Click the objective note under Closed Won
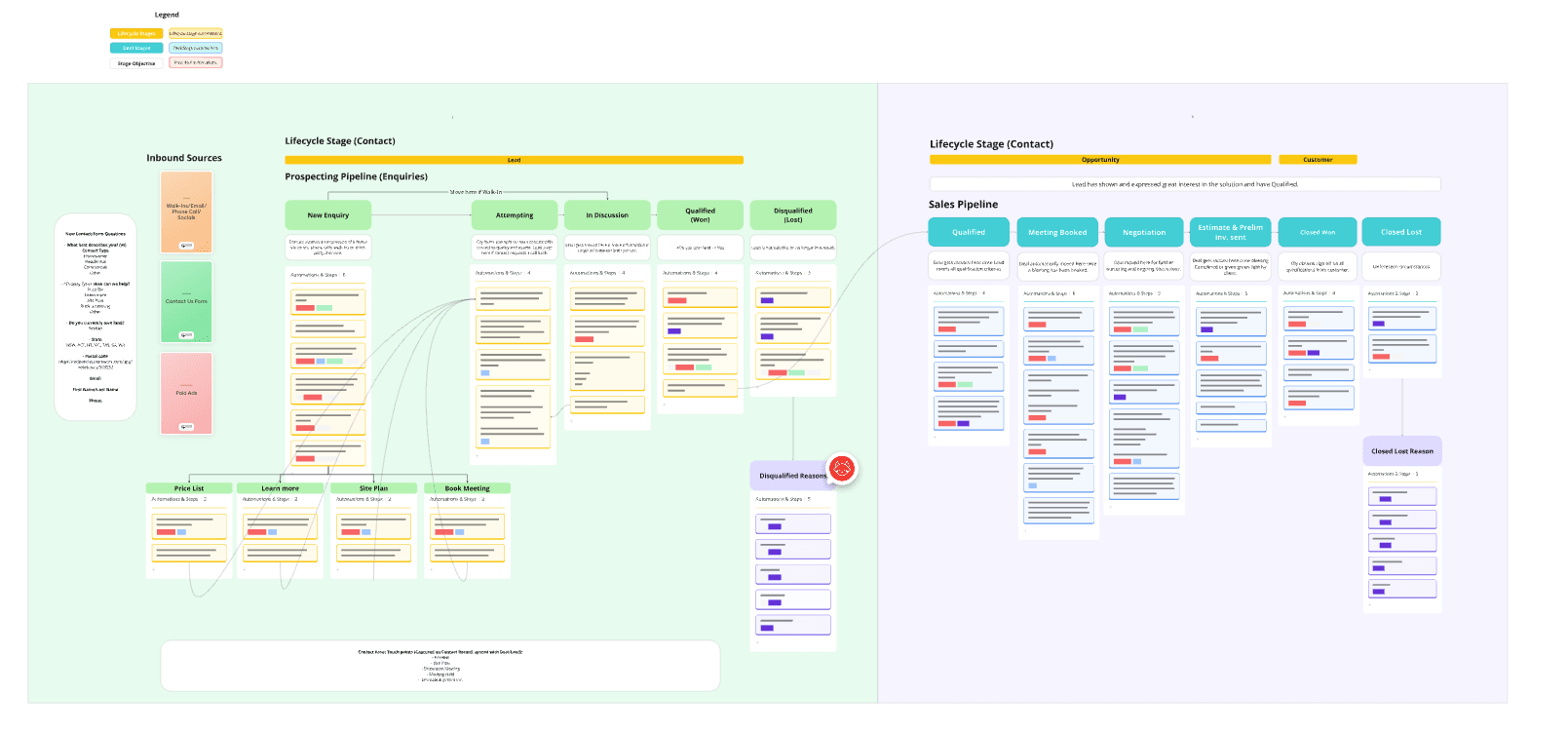This screenshot has width=1568, height=732. point(1318,266)
